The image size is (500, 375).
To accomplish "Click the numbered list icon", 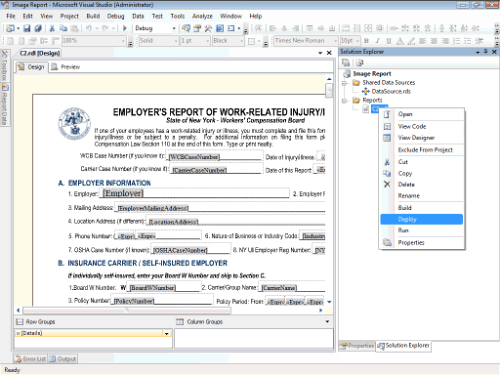I will (457, 41).
